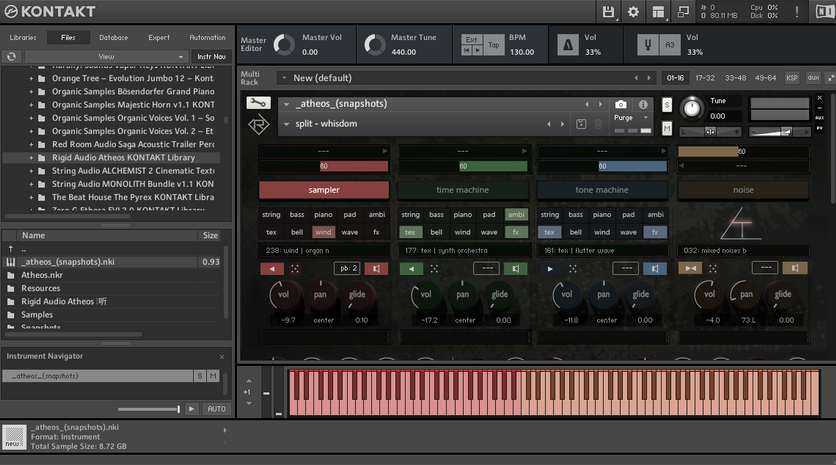836x465 pixels.
Task: Expand Orange Tree Evolution Jumbo 12 folder
Action: tap(31, 78)
